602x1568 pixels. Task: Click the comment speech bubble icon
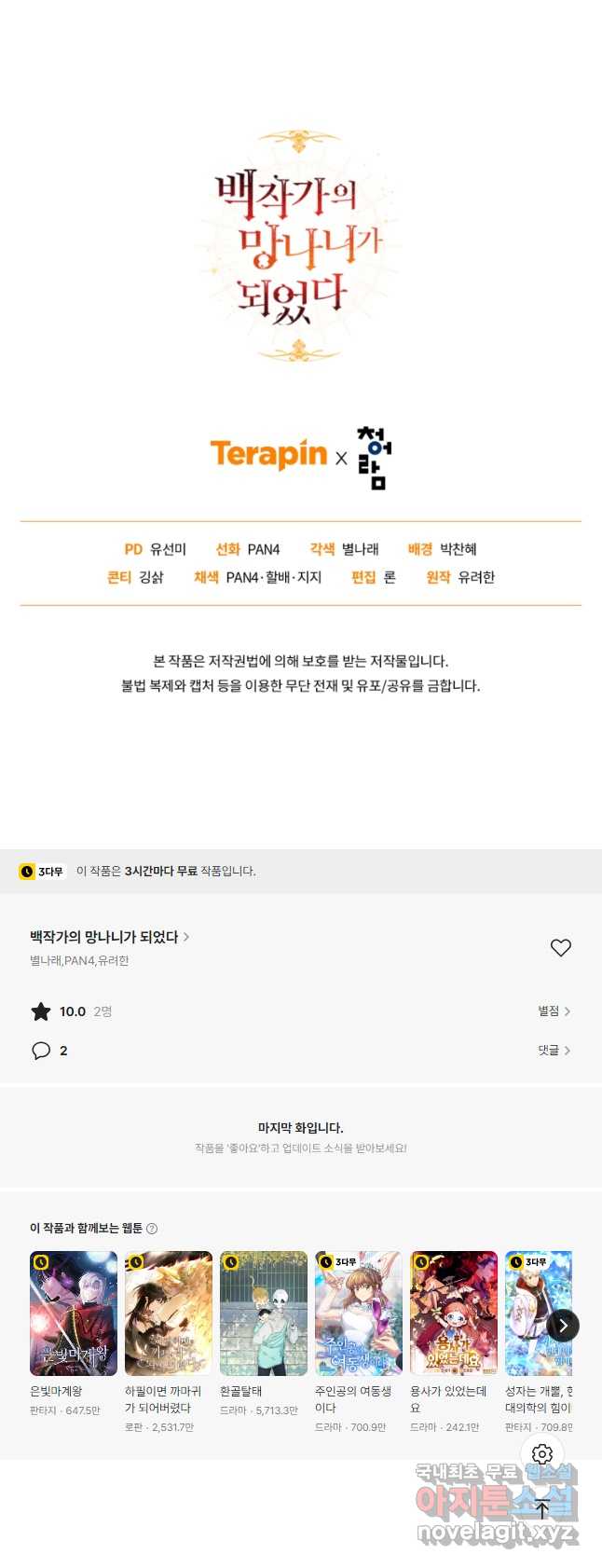point(41,1051)
